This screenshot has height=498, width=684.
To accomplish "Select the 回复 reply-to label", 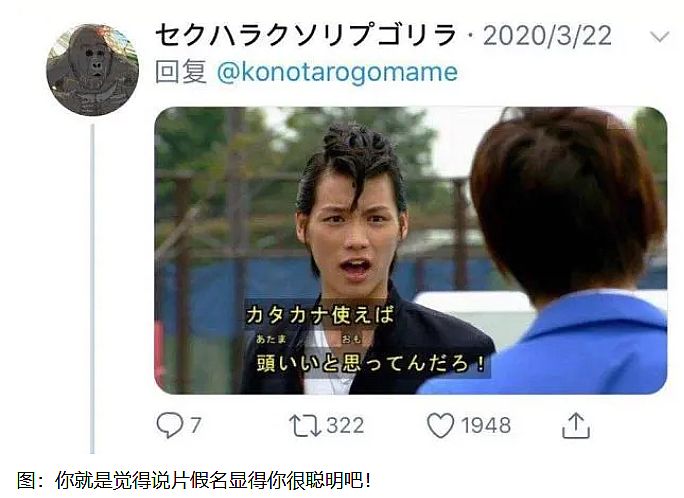I will [x=181, y=72].
